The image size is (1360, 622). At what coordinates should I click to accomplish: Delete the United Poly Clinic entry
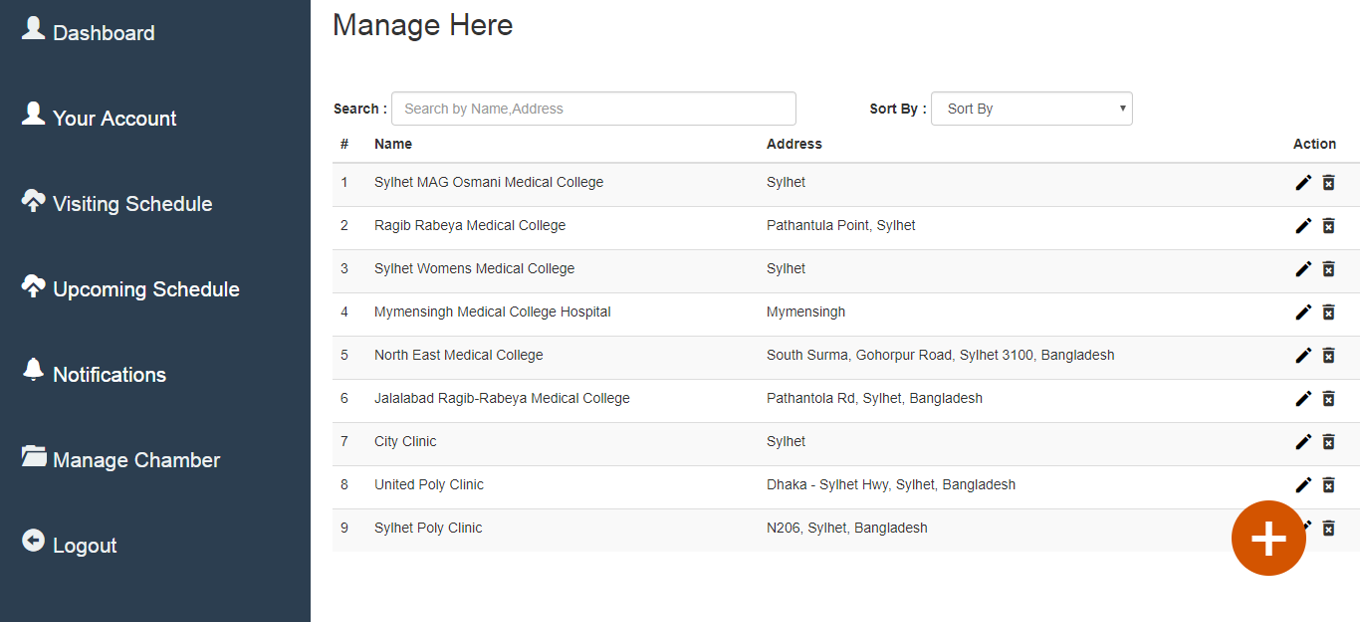(x=1328, y=485)
